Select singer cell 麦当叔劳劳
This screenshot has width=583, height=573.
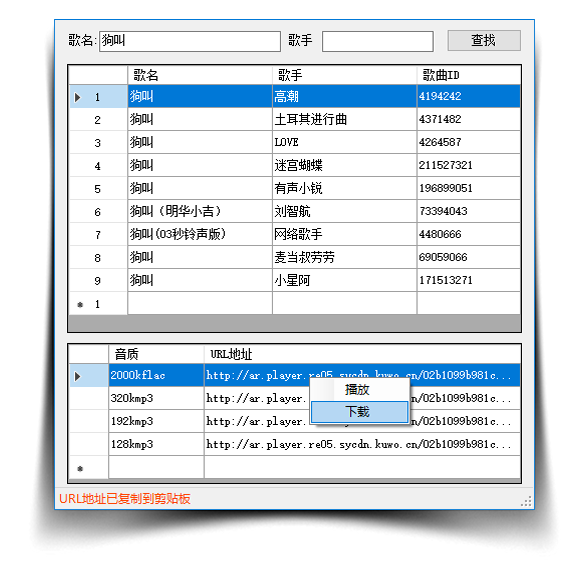pyautogui.click(x=344, y=258)
